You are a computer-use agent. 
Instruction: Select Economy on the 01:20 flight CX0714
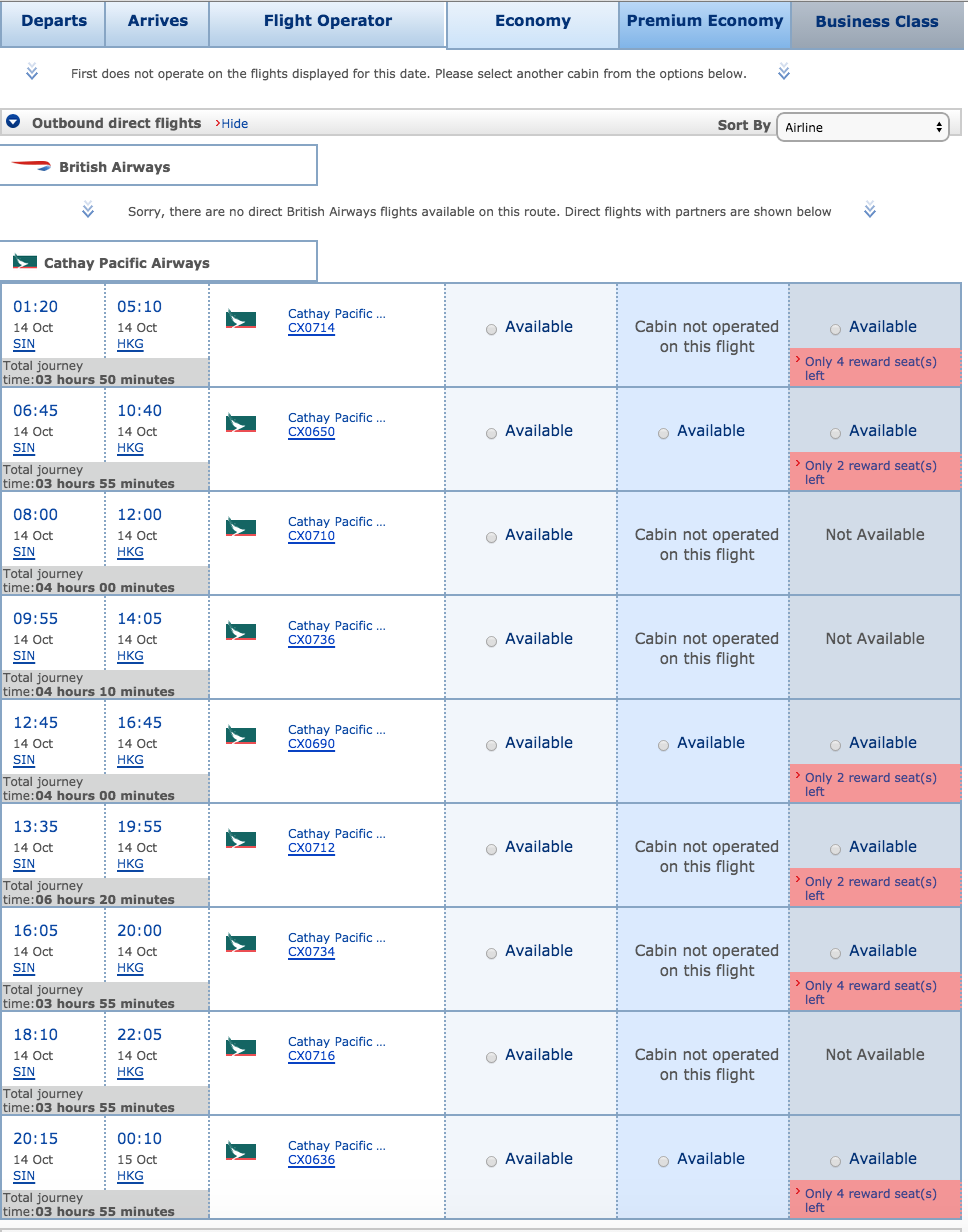tap(491, 329)
